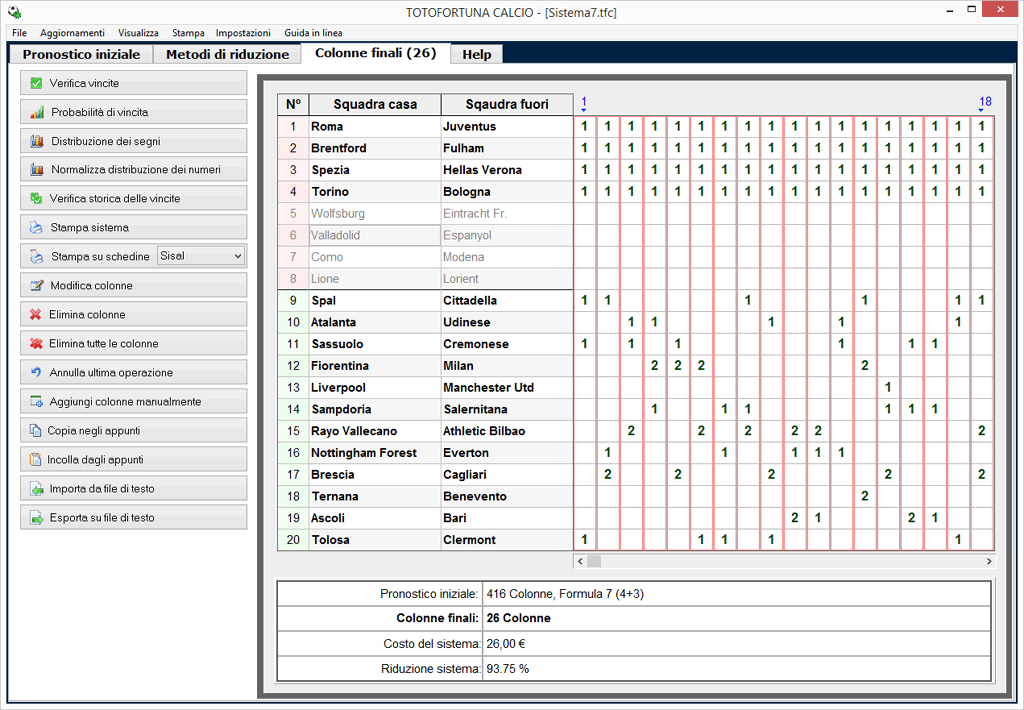Open the Aggiornamenti menu

click(72, 33)
